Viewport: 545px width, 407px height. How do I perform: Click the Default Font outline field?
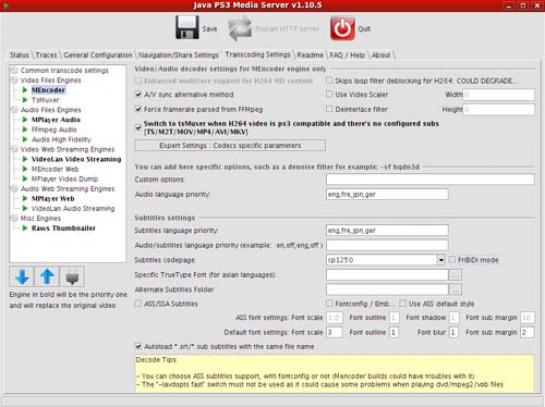[394, 332]
